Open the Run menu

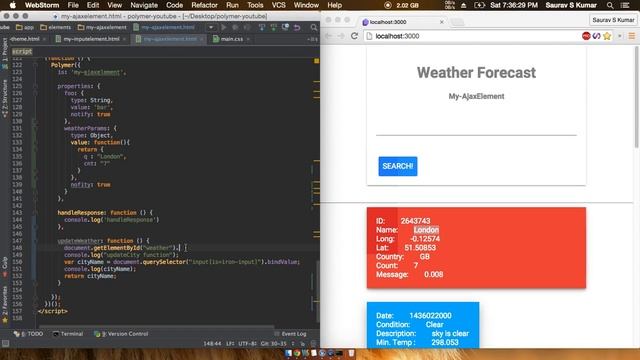232,5
